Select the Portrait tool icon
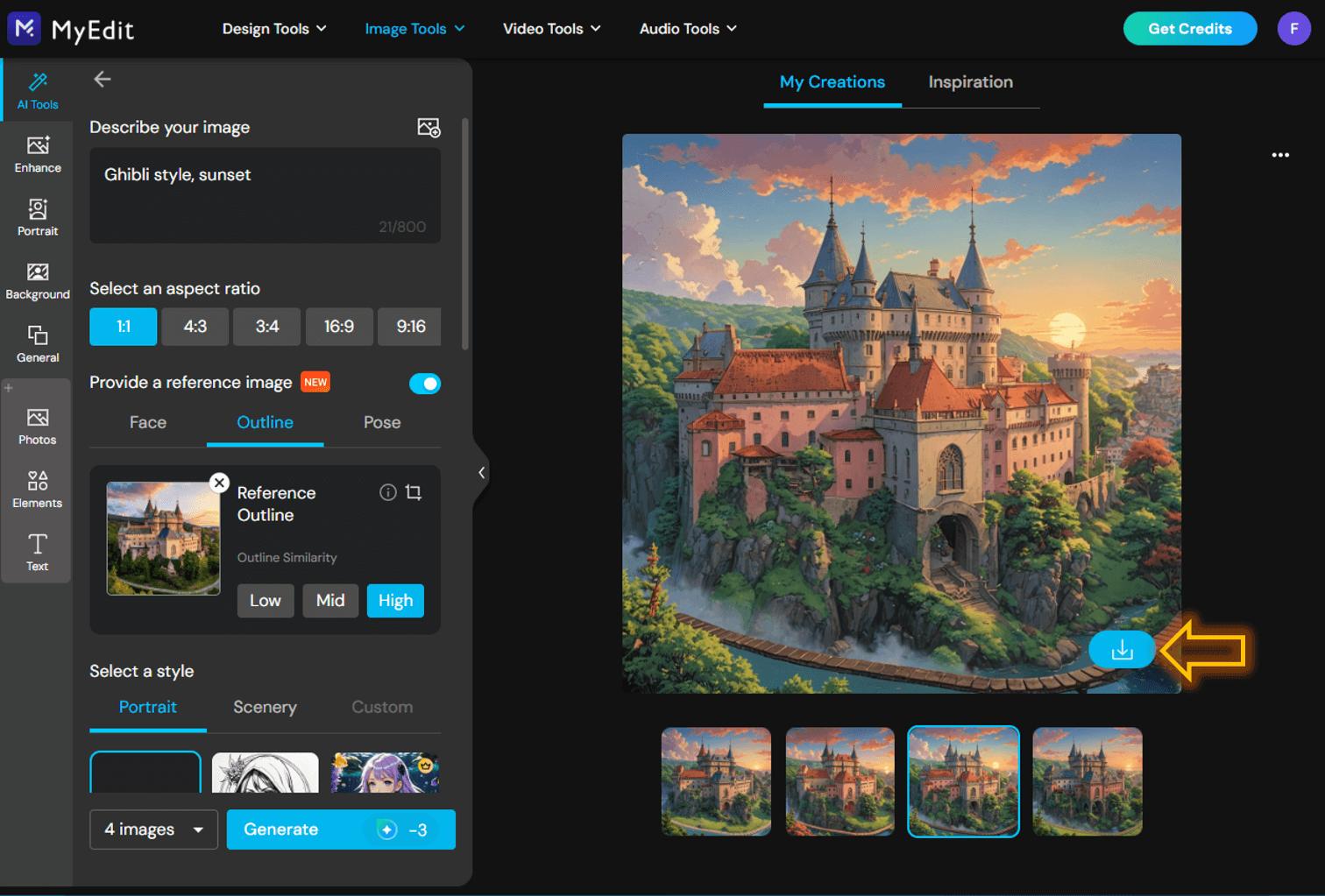Screen dimensions: 1325x896 pos(37,217)
